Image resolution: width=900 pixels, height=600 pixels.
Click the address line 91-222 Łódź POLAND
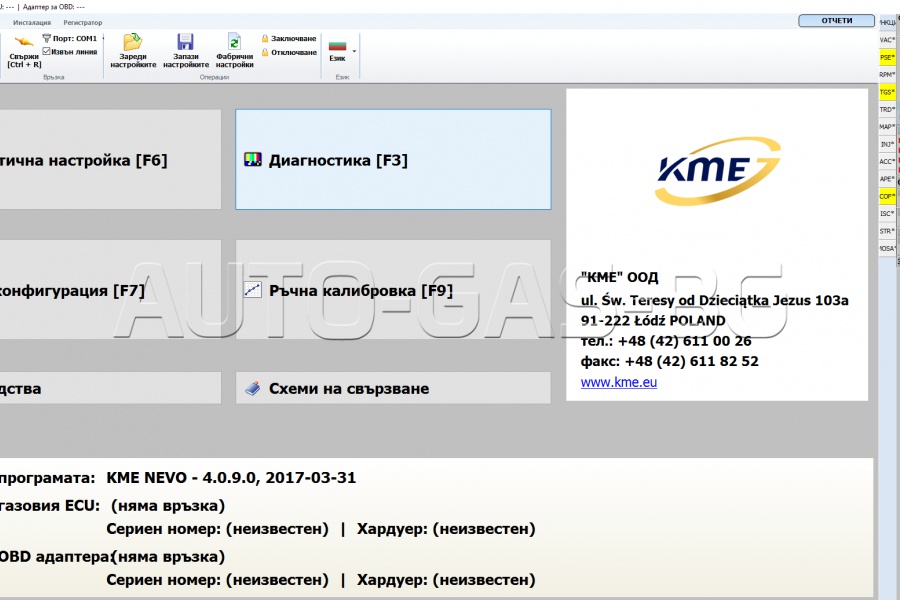pyautogui.click(x=653, y=320)
